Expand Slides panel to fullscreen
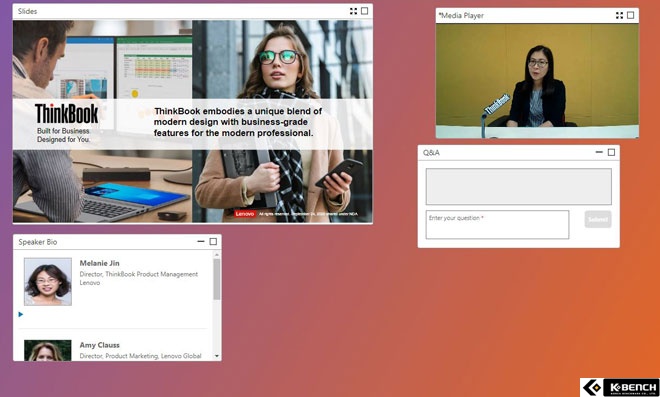The width and height of the screenshot is (660, 397). tap(353, 11)
